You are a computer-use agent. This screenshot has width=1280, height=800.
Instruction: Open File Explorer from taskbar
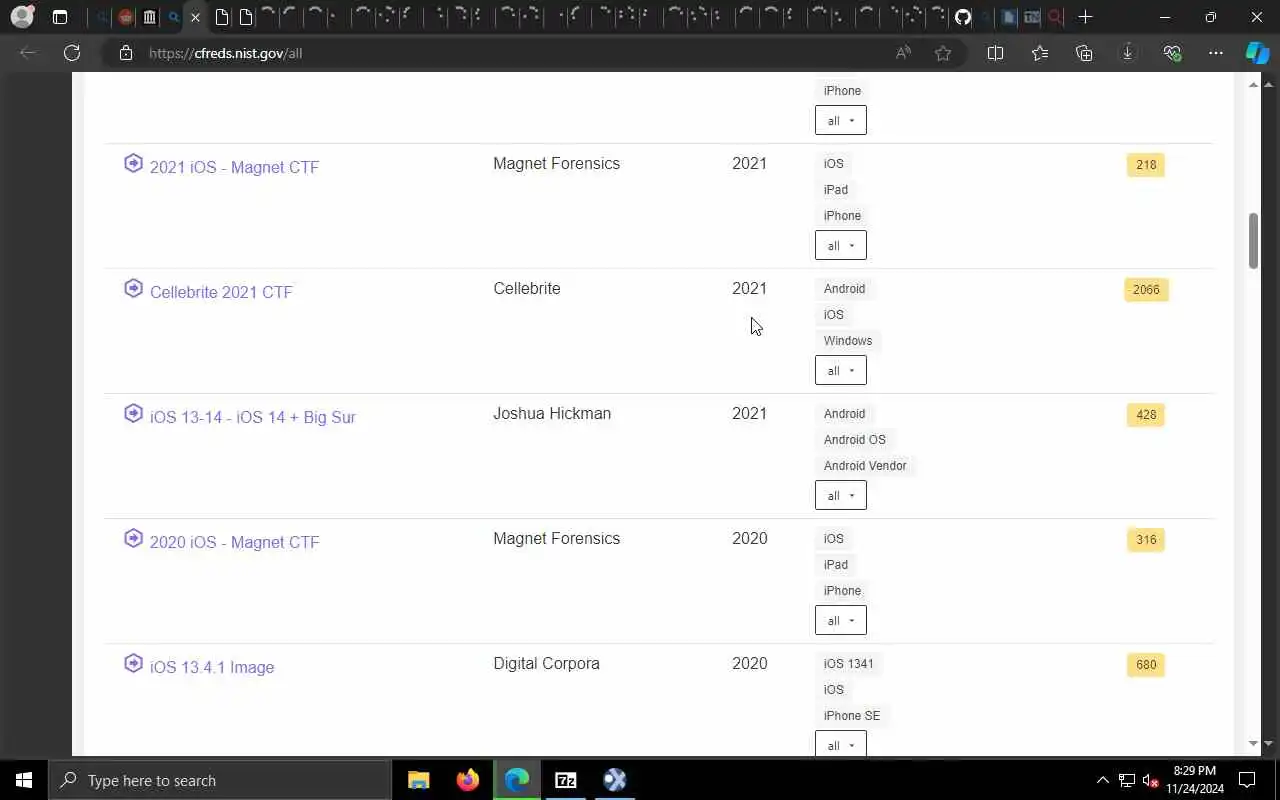(418, 780)
